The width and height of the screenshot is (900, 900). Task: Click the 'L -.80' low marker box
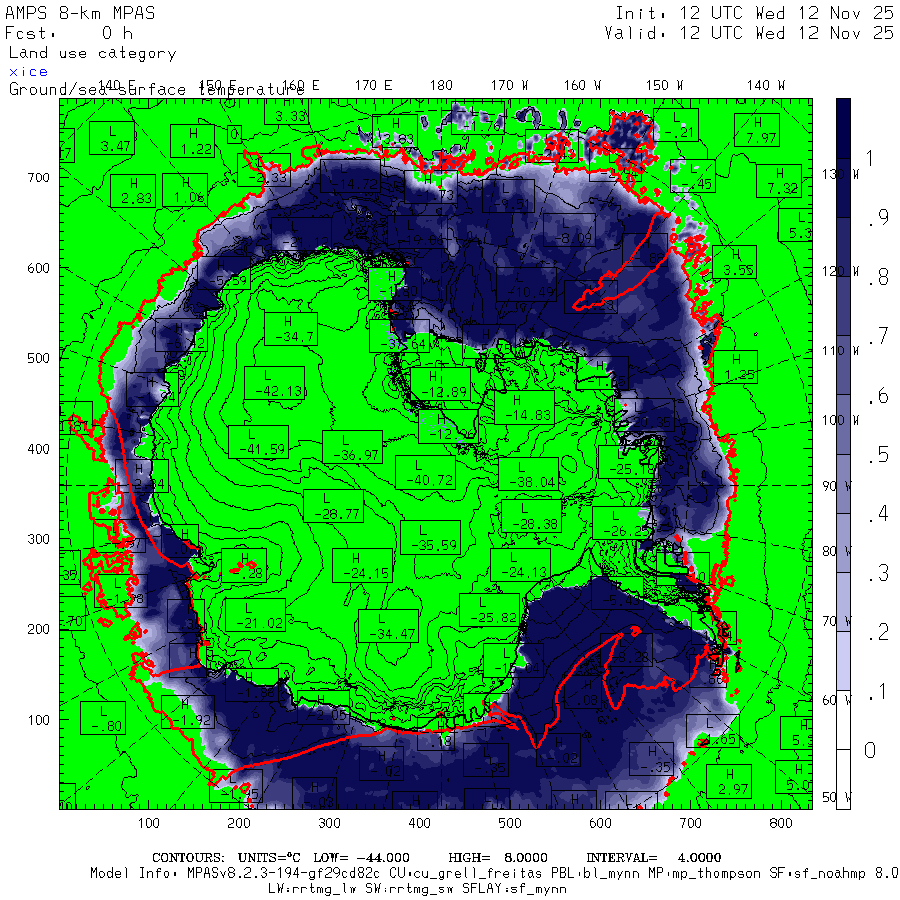click(x=103, y=718)
